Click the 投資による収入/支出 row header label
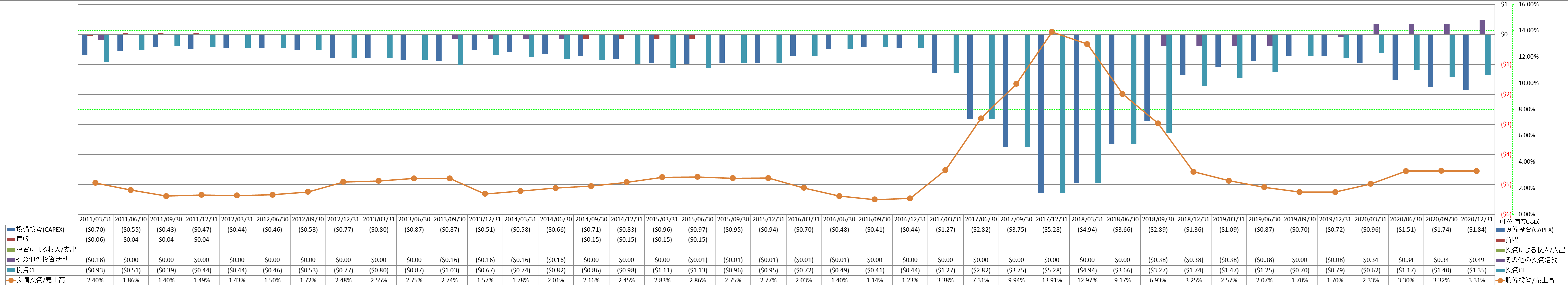Screen dimensions: 1568x286 [46, 250]
